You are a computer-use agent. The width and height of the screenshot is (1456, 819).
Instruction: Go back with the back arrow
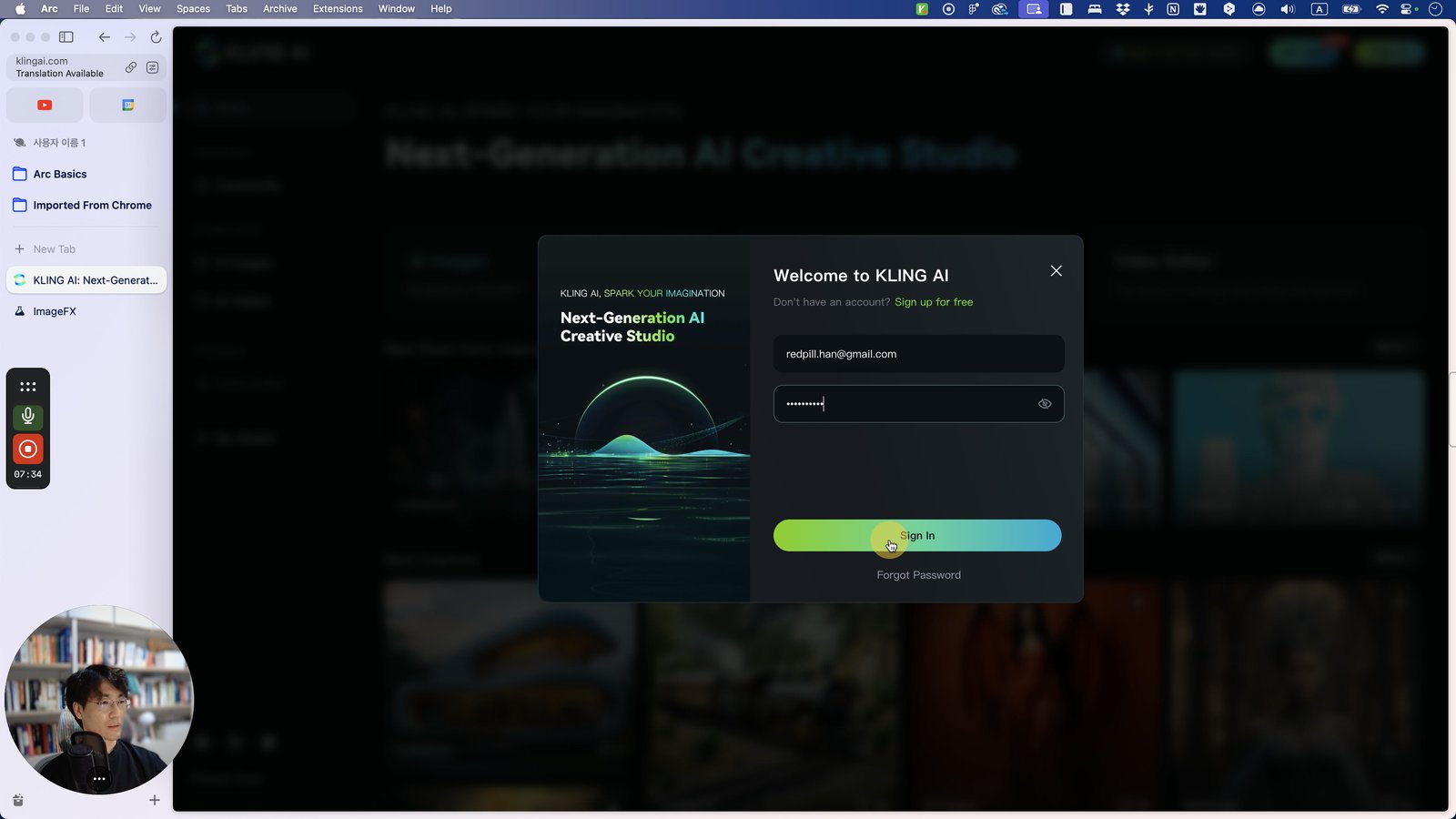[105, 37]
